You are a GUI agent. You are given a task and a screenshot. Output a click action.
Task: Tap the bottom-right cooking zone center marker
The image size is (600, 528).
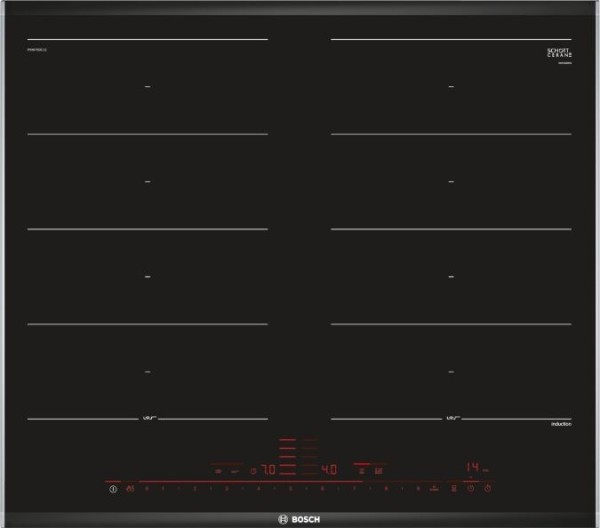[451, 371]
